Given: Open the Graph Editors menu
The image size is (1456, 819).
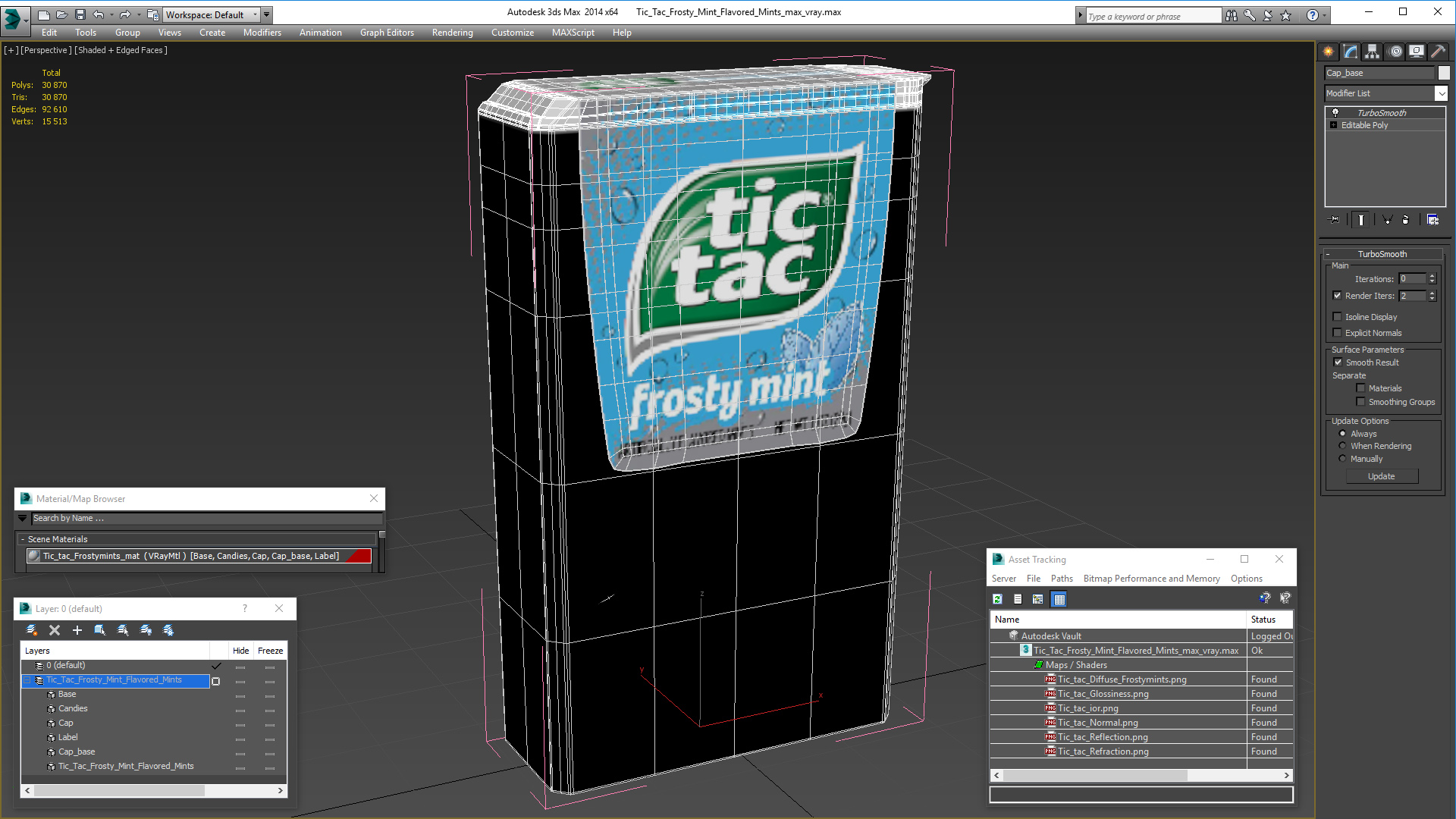Looking at the screenshot, I should (x=387, y=33).
